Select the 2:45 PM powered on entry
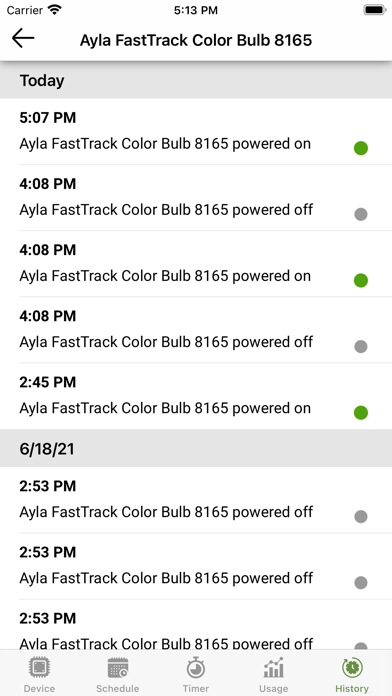 (196, 396)
